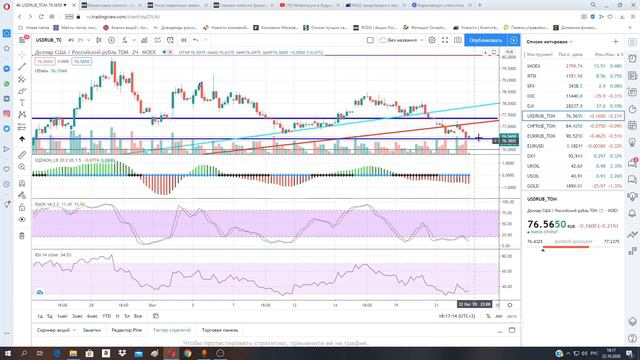Set chart range to 1д
Screen dimensions: 640x360
pos(40,316)
